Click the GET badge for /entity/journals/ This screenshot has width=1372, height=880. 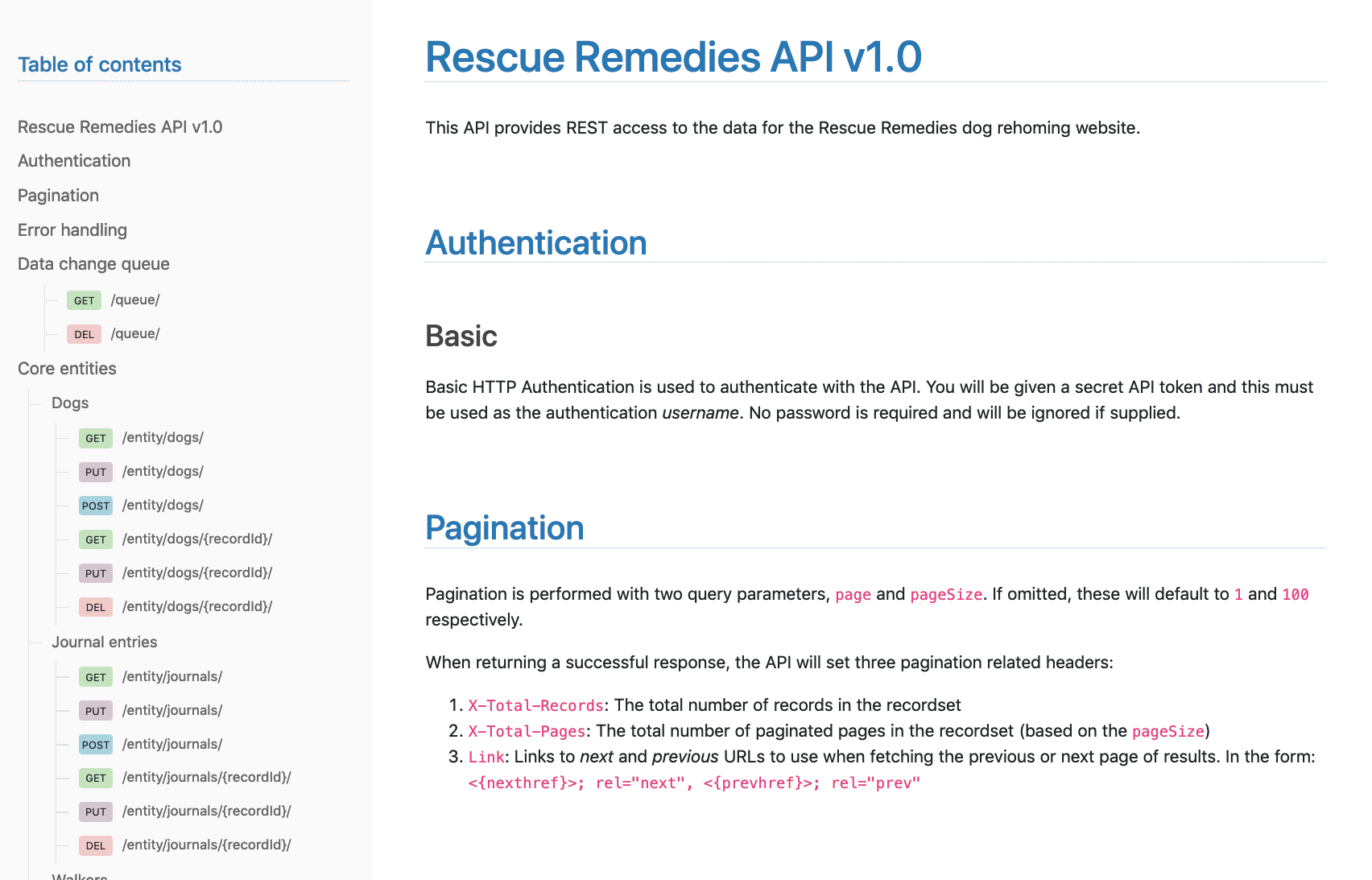(x=95, y=677)
